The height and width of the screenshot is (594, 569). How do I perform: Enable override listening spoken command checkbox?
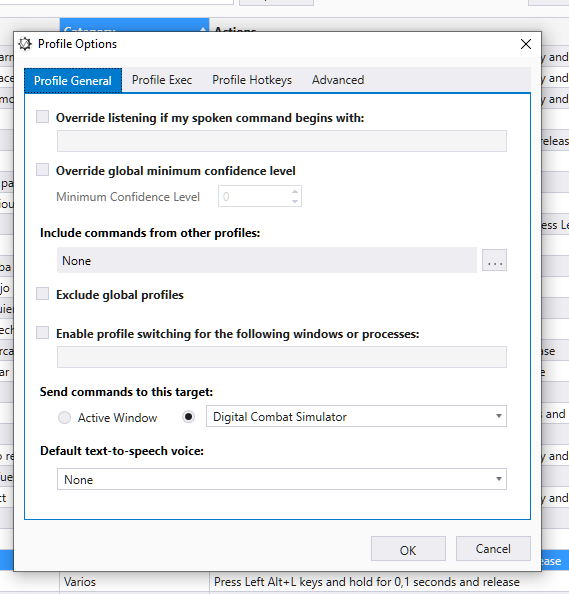coord(42,117)
